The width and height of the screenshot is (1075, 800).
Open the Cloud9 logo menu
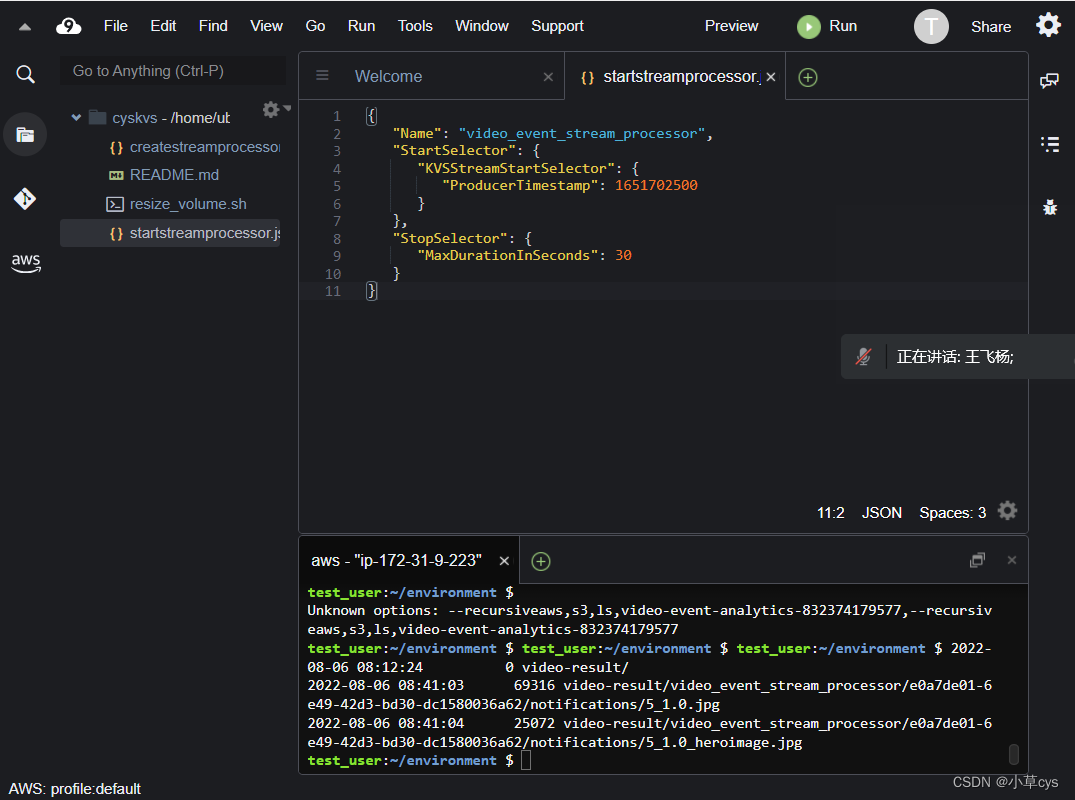tap(69, 26)
